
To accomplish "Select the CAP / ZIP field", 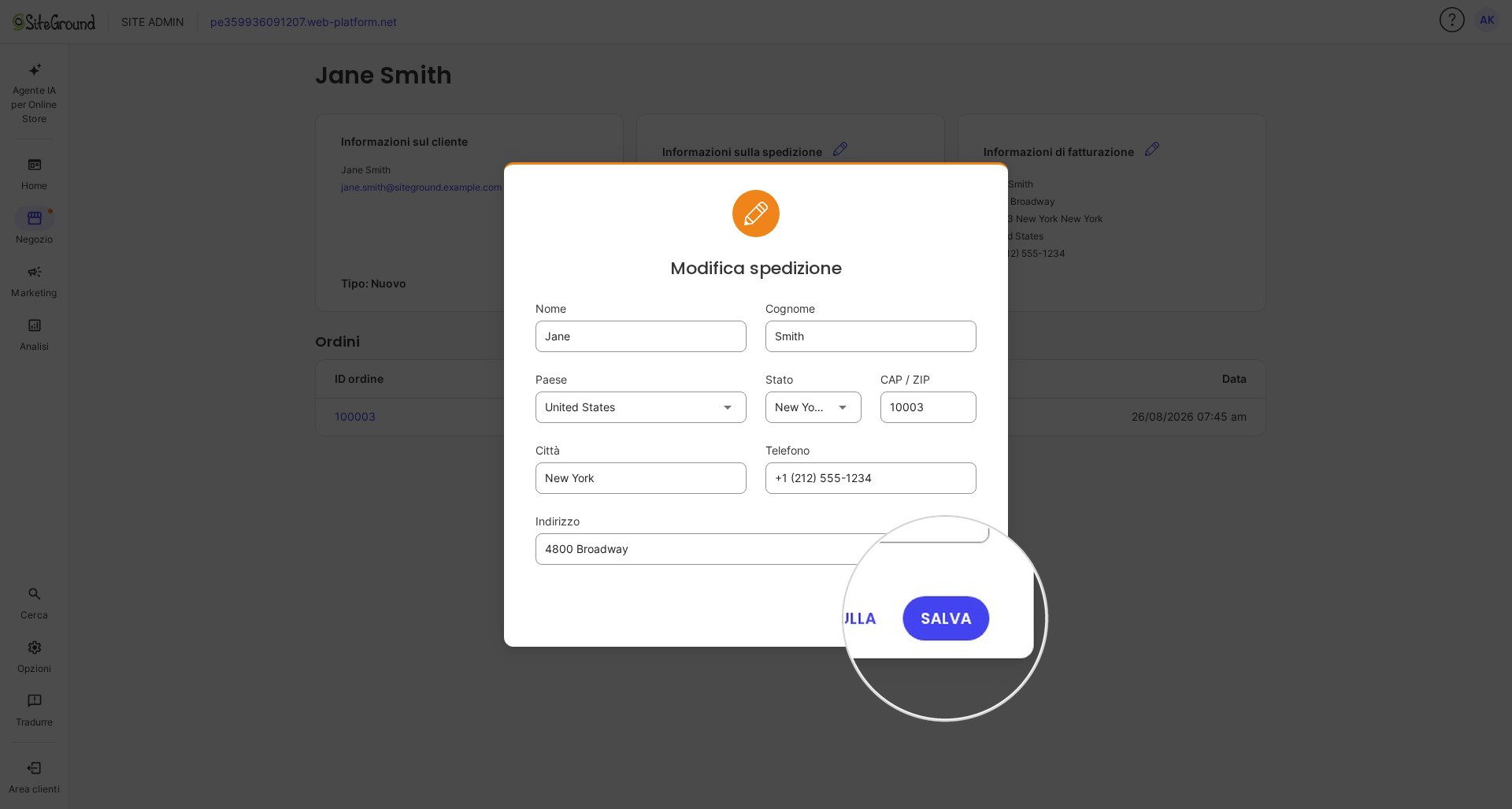I will (928, 407).
